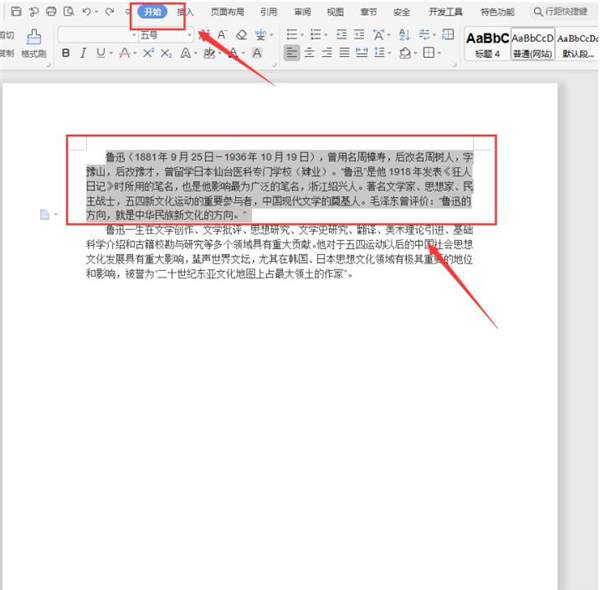Viewport: 600px width, 590px height.
Task: Apply the 默认段... style
Action: (578, 44)
